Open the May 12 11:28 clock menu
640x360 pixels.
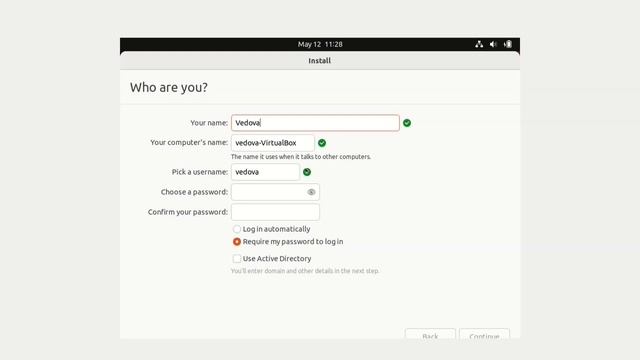[x=320, y=44]
